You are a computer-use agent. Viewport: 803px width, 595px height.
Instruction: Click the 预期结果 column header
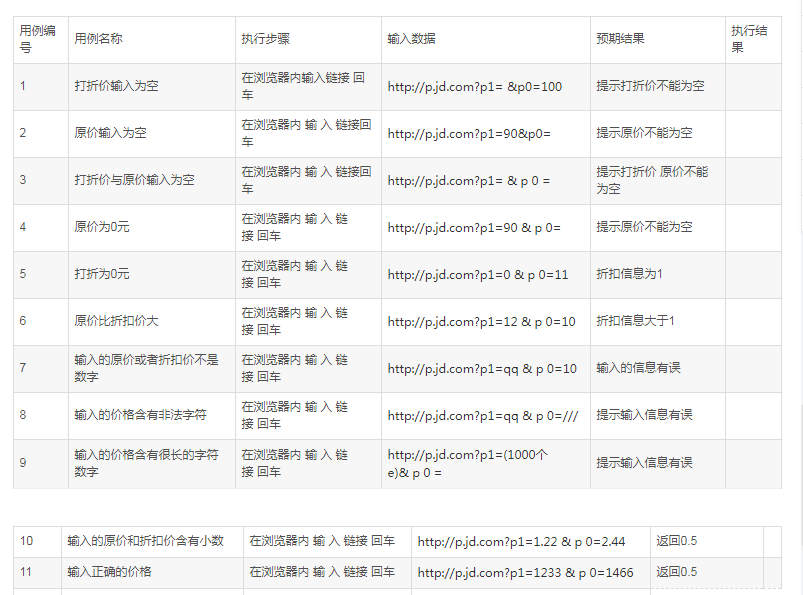[x=658, y=39]
